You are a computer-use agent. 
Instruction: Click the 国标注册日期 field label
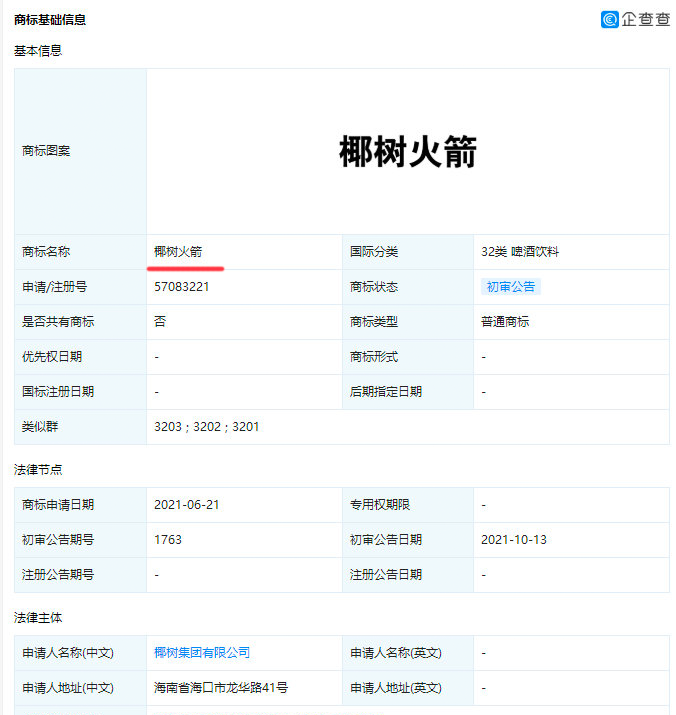click(58, 392)
